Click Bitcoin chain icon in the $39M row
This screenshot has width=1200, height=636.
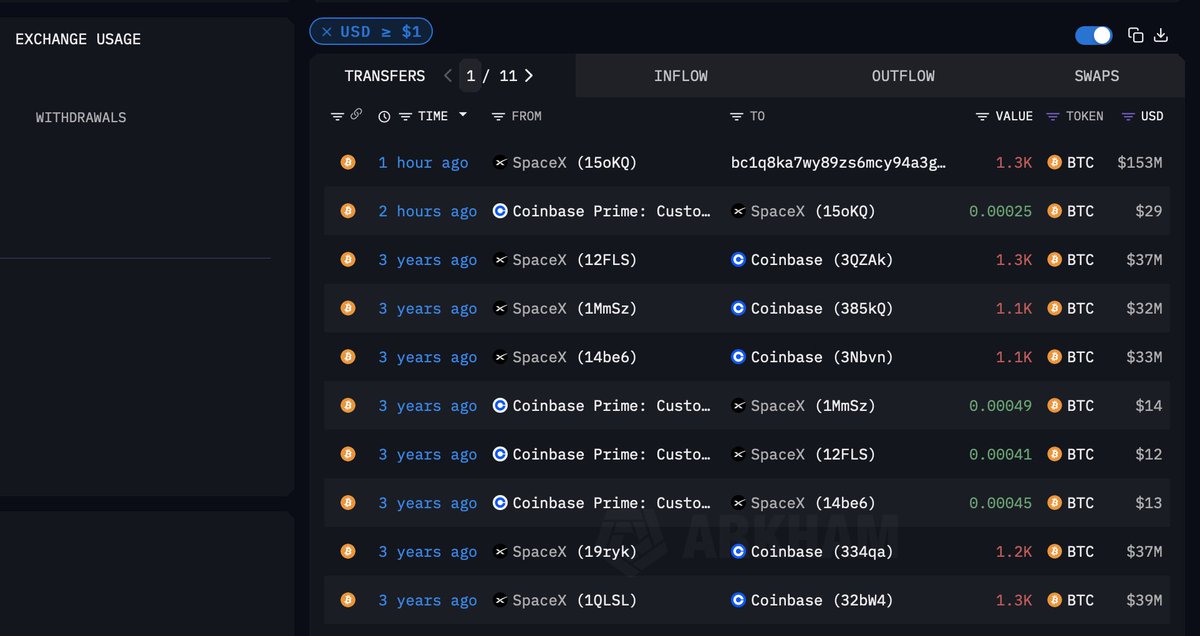tap(348, 600)
